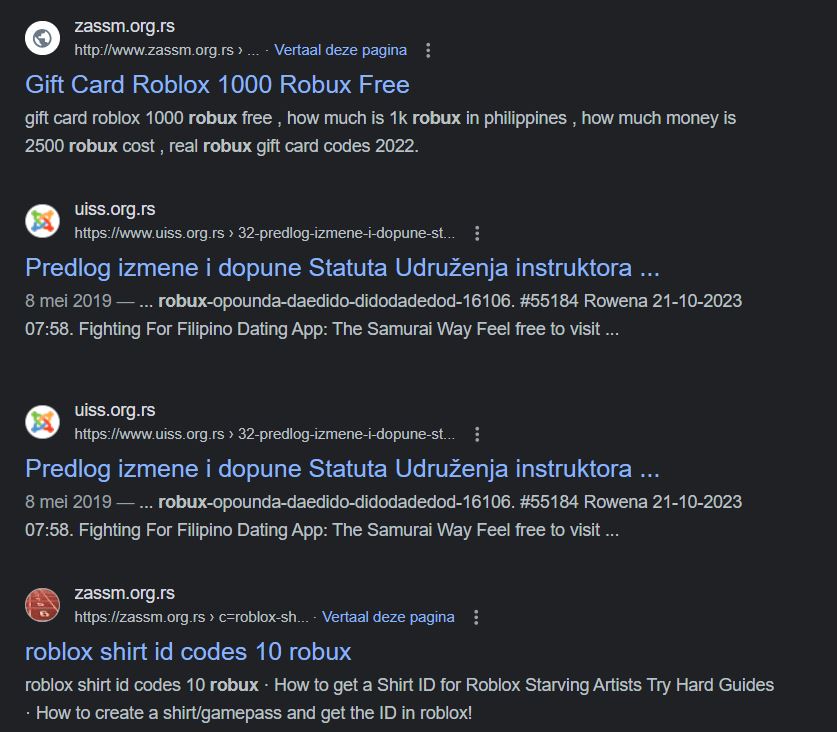The height and width of the screenshot is (732, 837).
Task: Click the globe favicon of the Gift Card result
Action: pyautogui.click(x=43, y=38)
